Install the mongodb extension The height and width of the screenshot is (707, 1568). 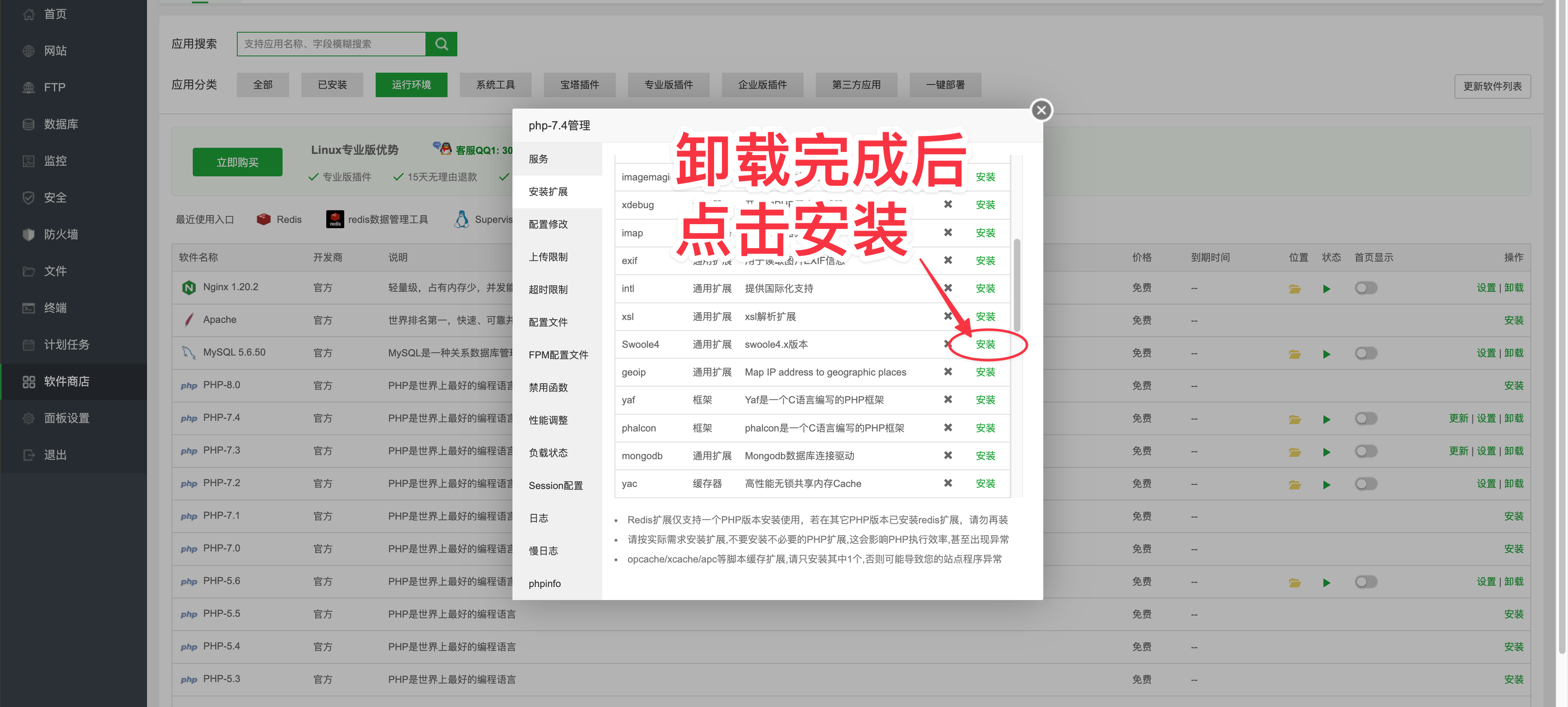coord(985,456)
